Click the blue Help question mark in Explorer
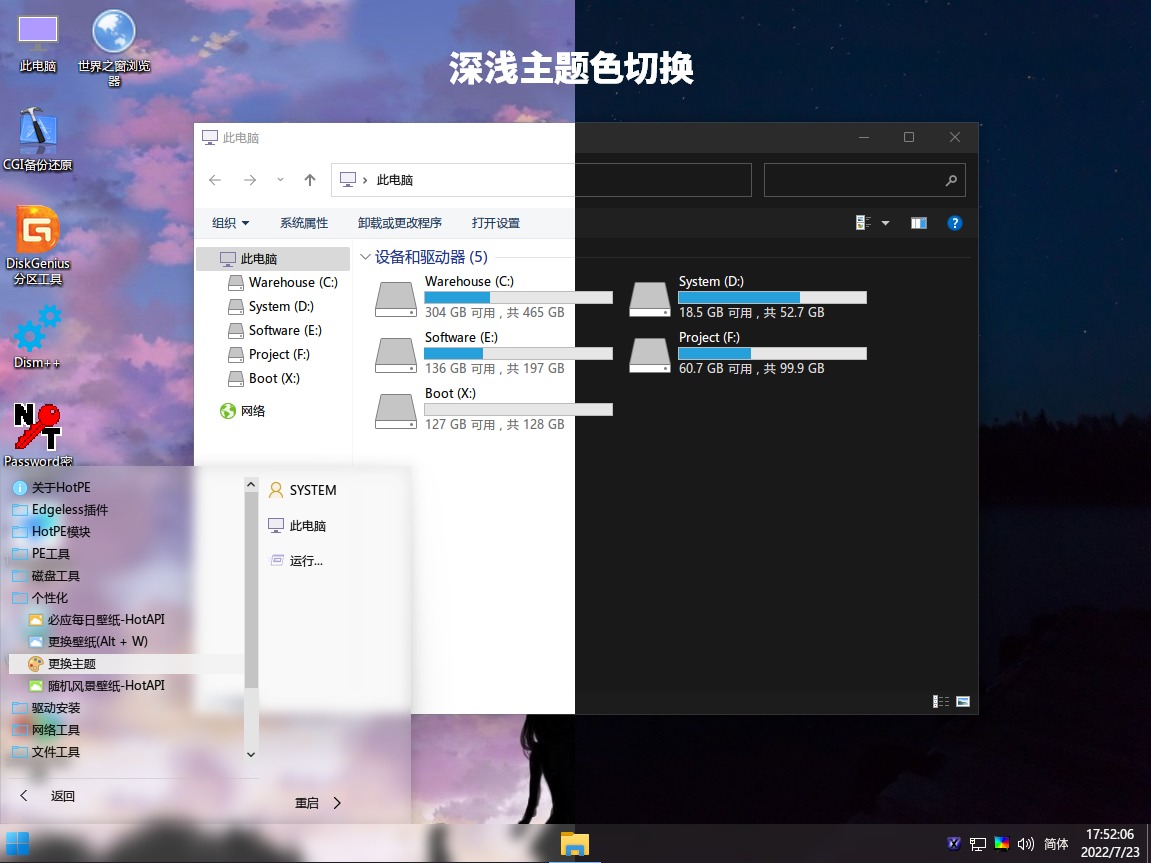 955,222
